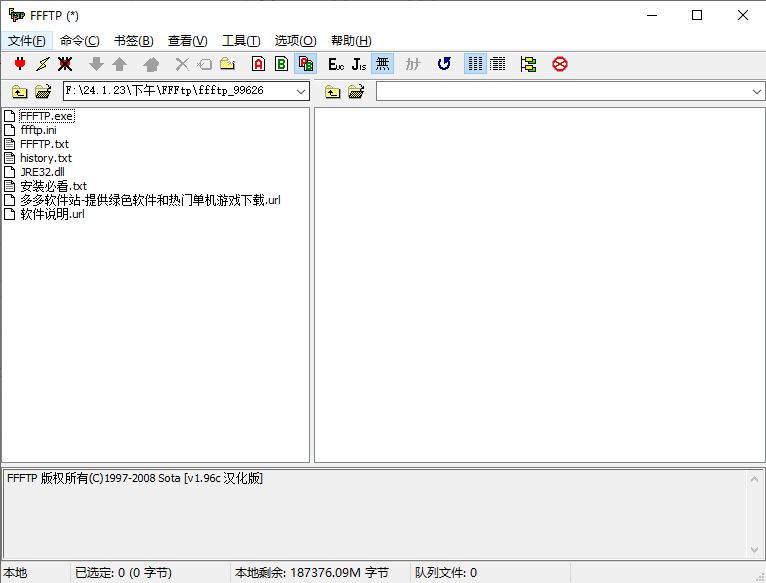Click 已选定 status bar entry
Viewport: 766px width, 583px height.
123,573
